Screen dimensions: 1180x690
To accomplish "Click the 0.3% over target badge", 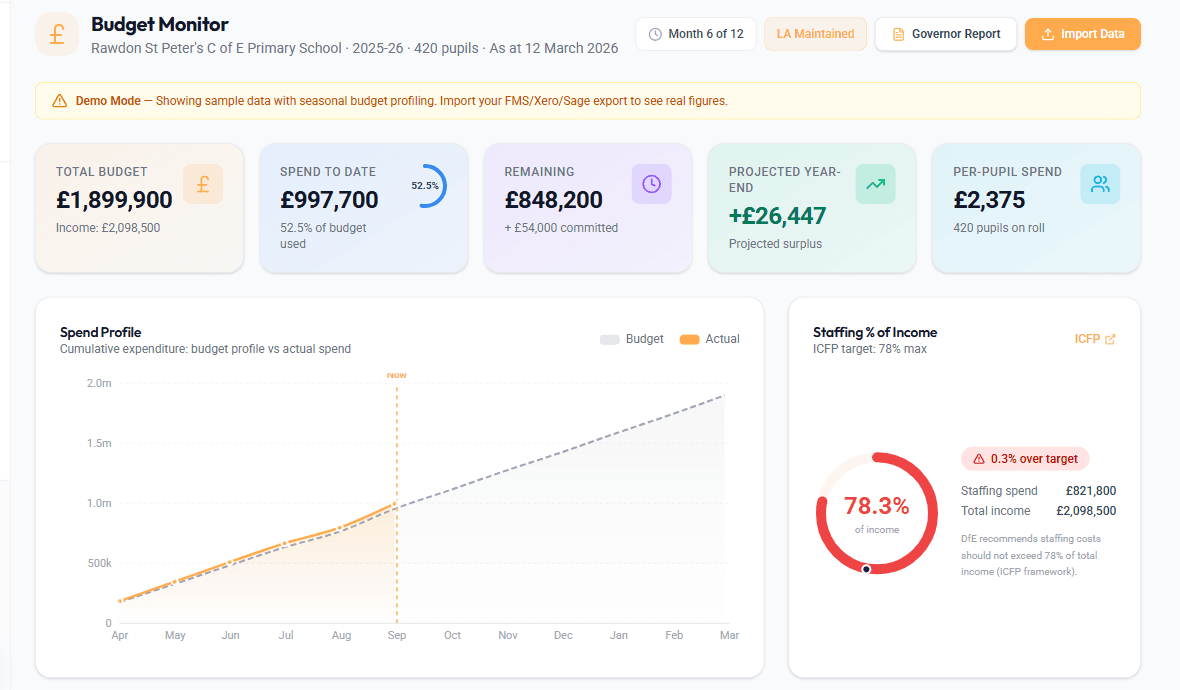I will [1025, 459].
